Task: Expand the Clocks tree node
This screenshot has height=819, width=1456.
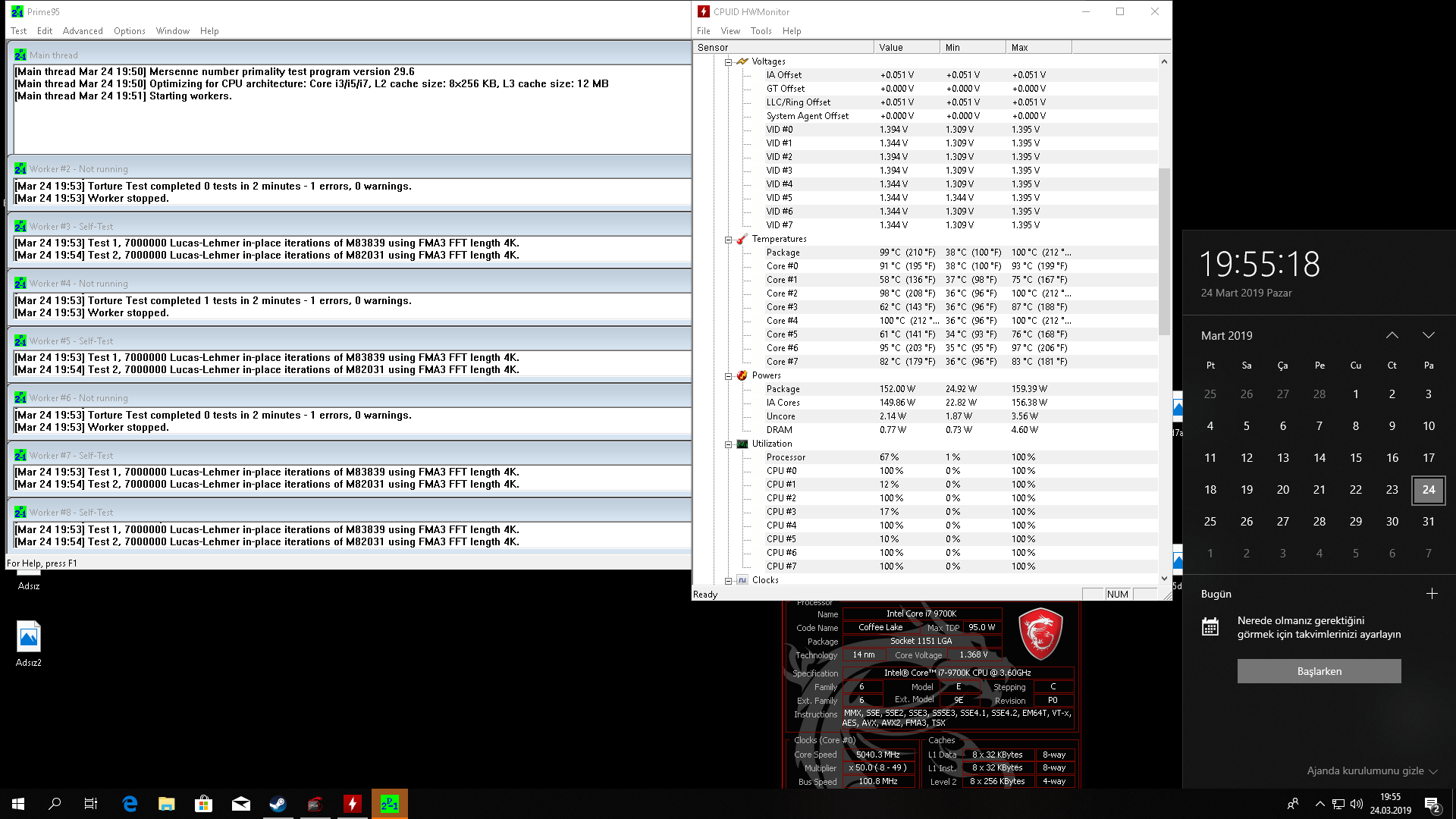Action: click(728, 581)
